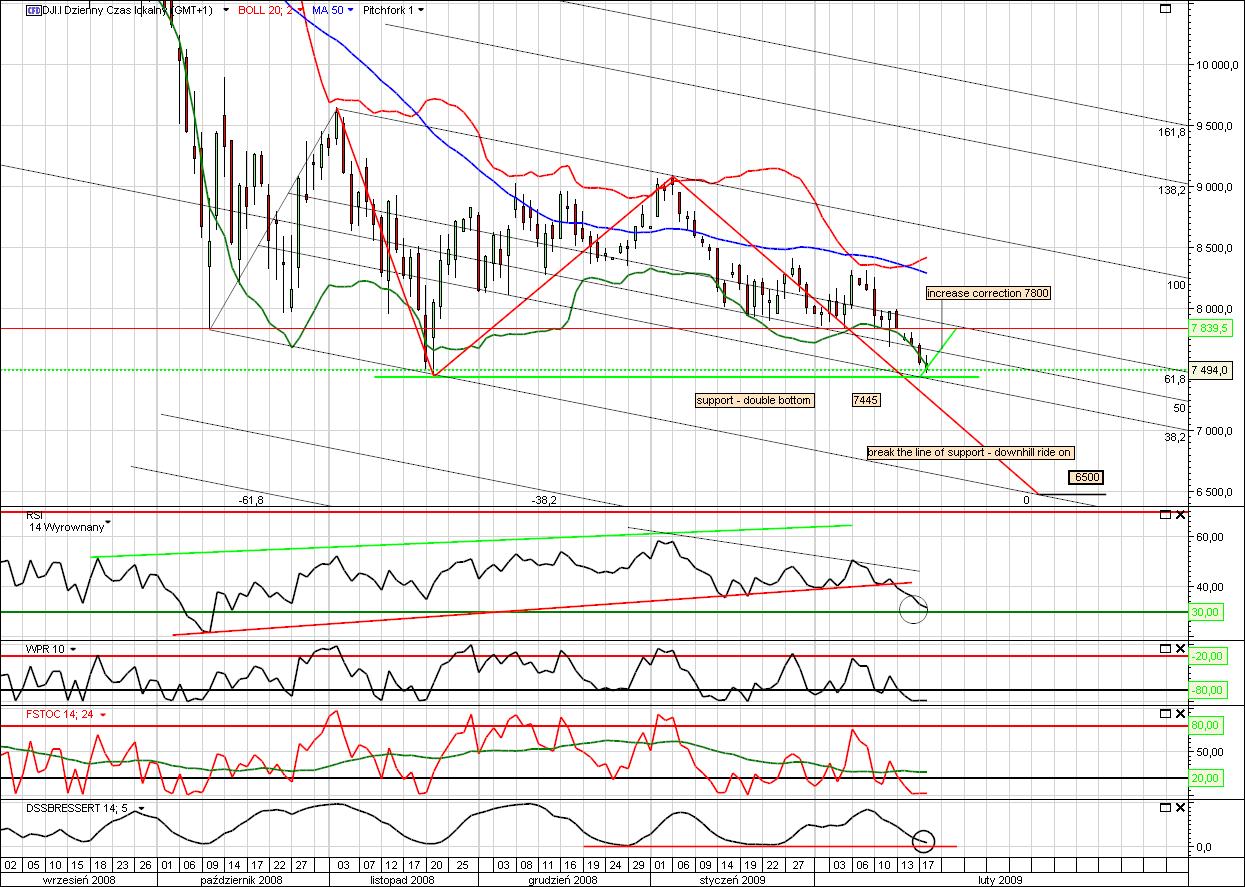Open the DJI instrument dropdown arrow

click(226, 10)
